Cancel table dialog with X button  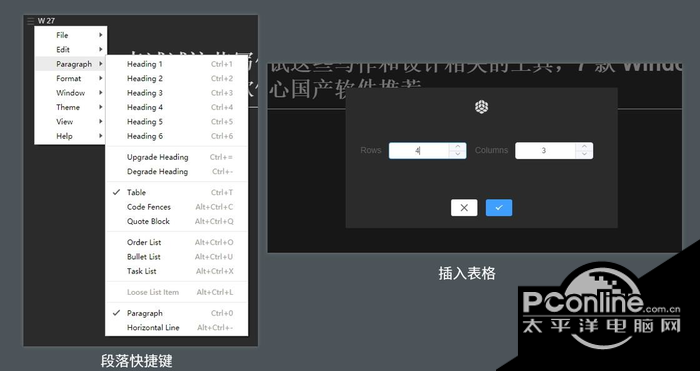click(464, 208)
